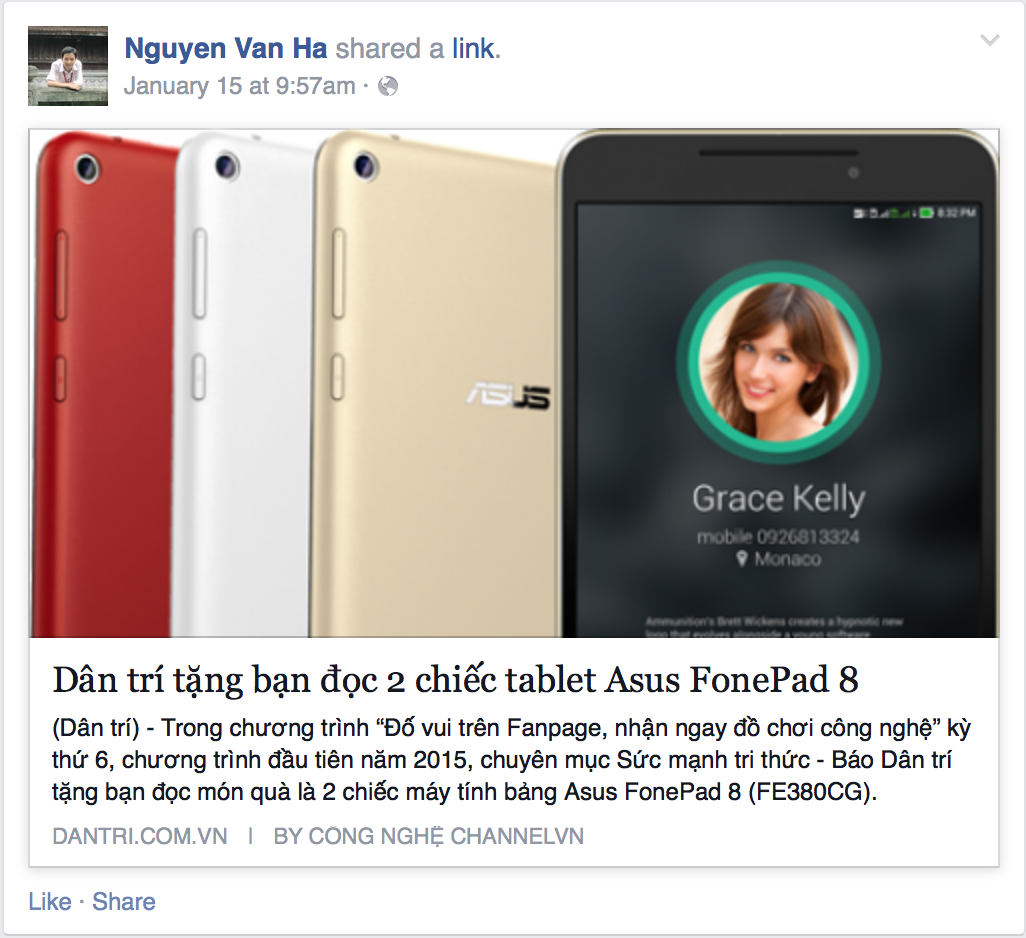Click the Grace Kelly contact photo
Viewport: 1026px width, 938px height.
[779, 361]
